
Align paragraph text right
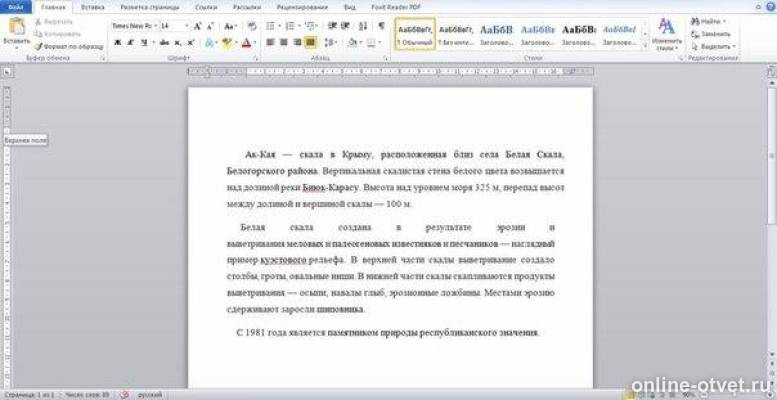[x=297, y=43]
